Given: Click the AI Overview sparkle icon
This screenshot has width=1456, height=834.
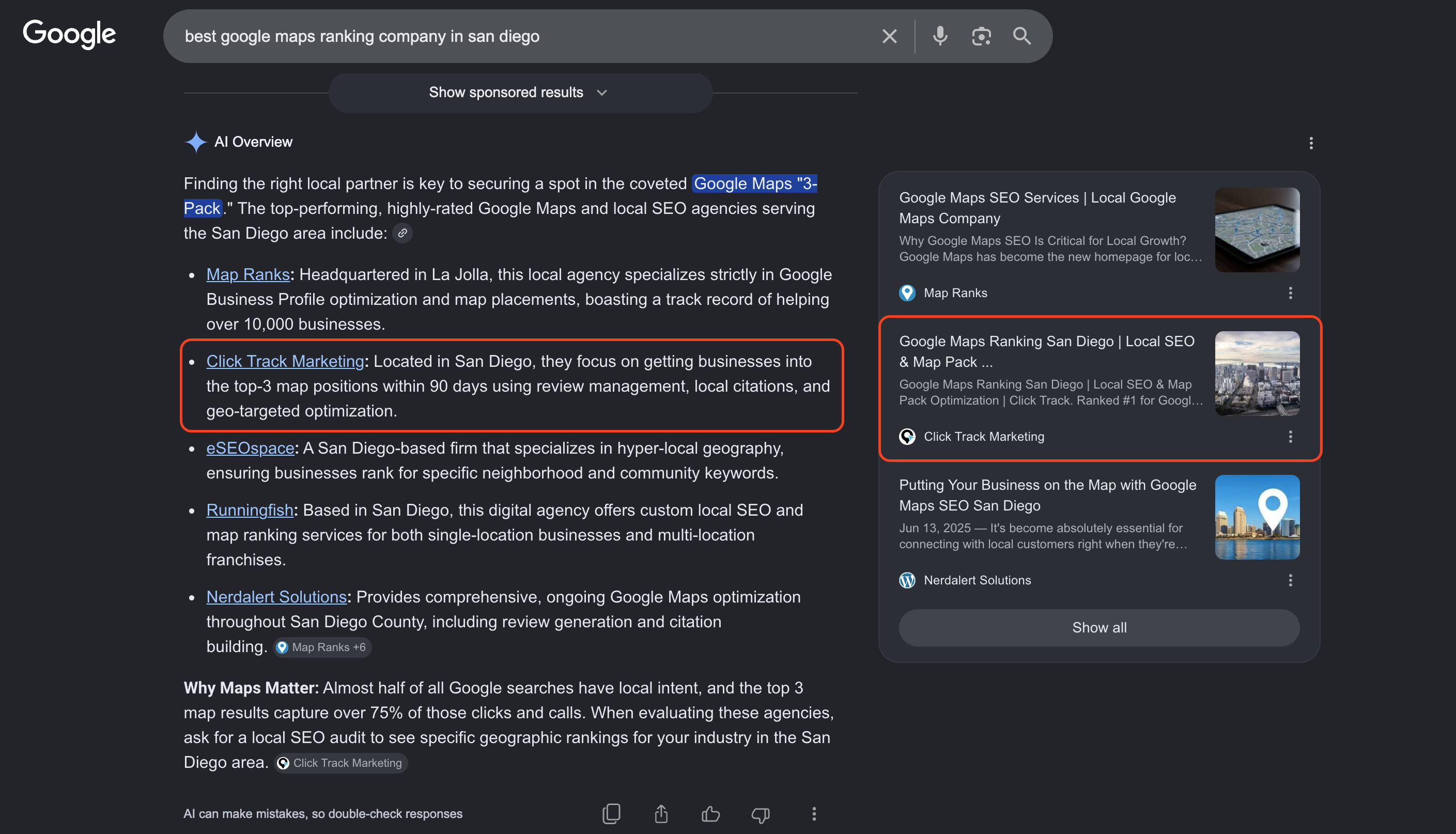Looking at the screenshot, I should (196, 142).
